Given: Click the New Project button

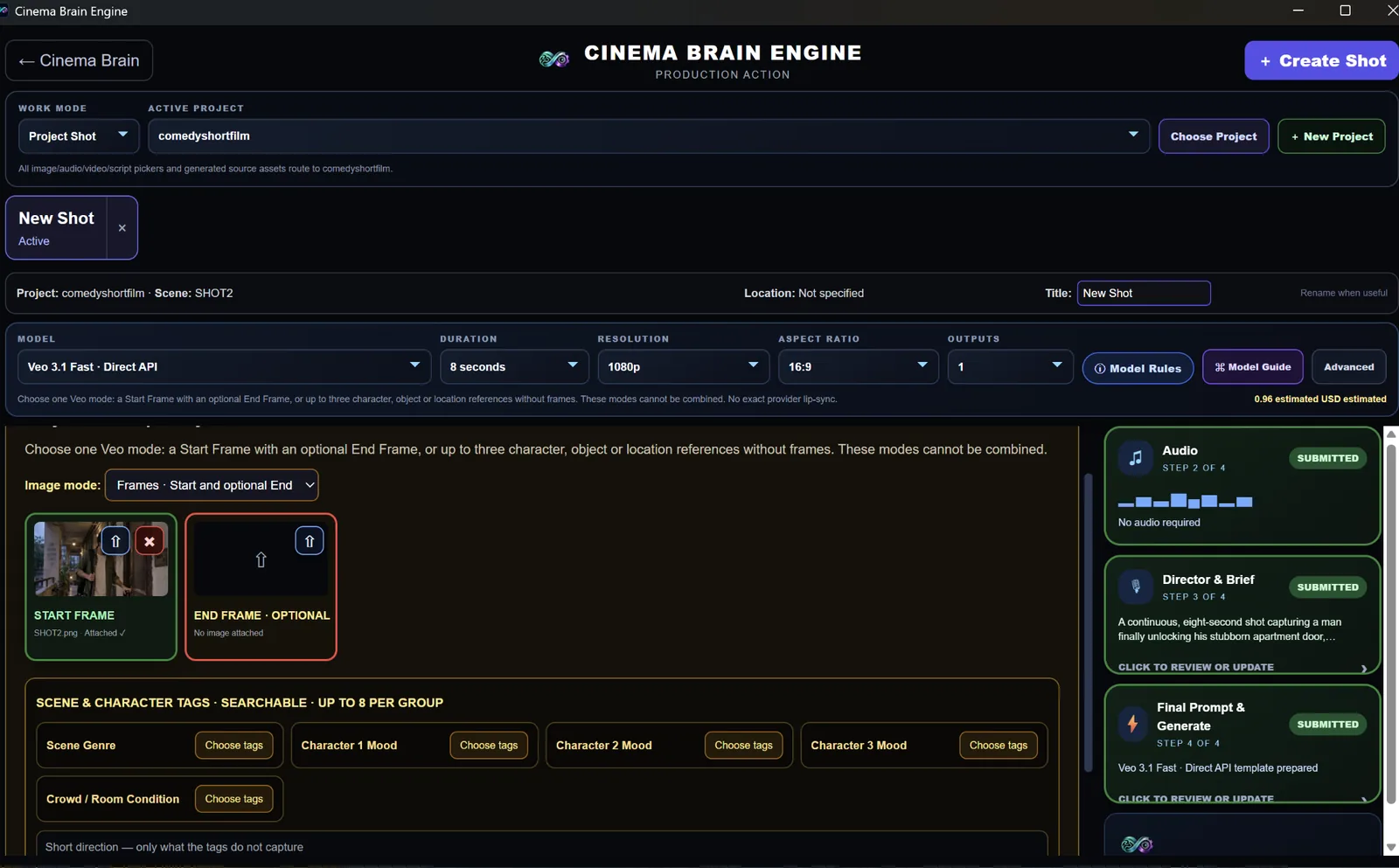Looking at the screenshot, I should (1332, 136).
